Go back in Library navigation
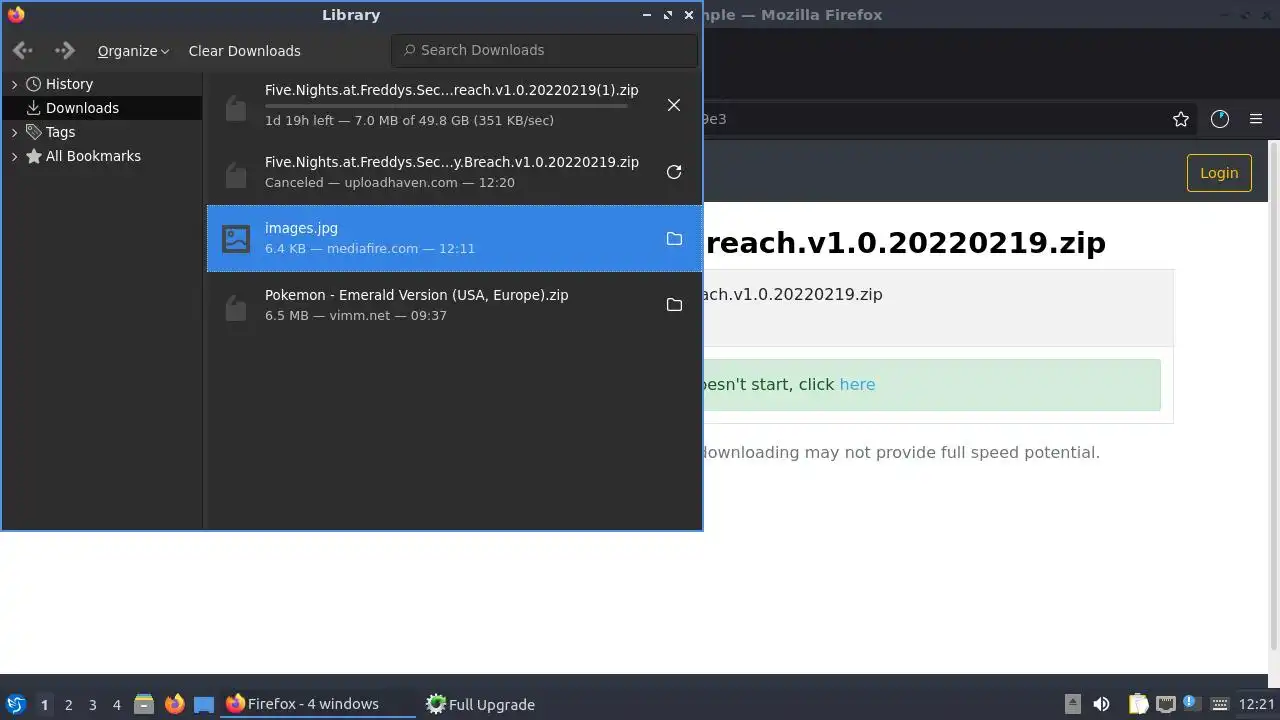1280x720 pixels. click(23, 50)
